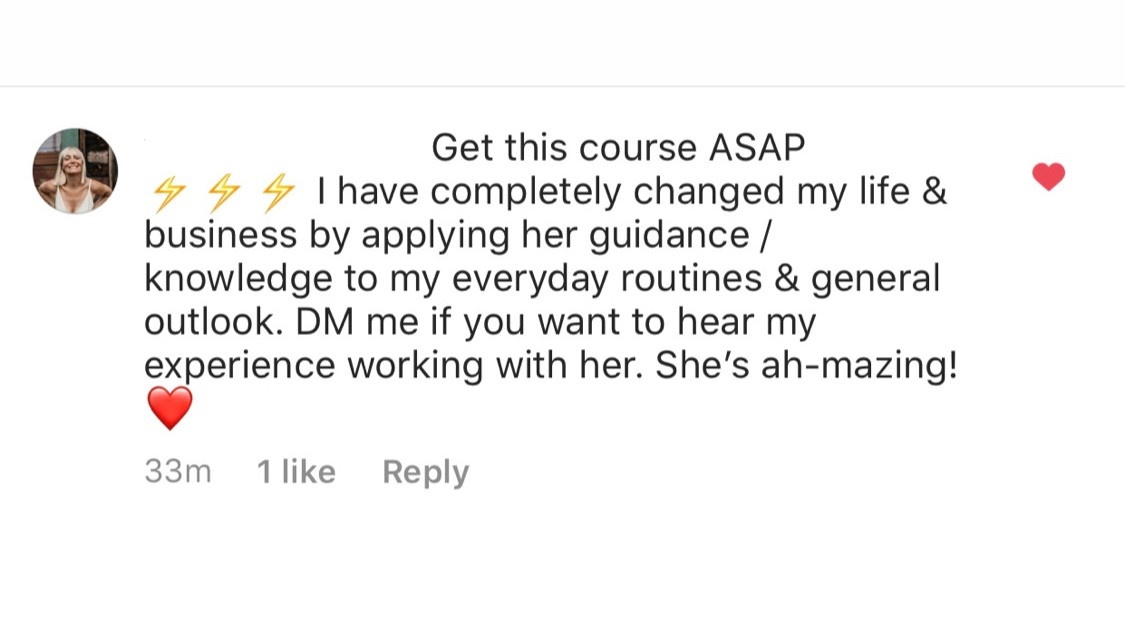This screenshot has height=623, width=1125.
Task: Click the word "general" in the comment
Action: [x=876, y=278]
